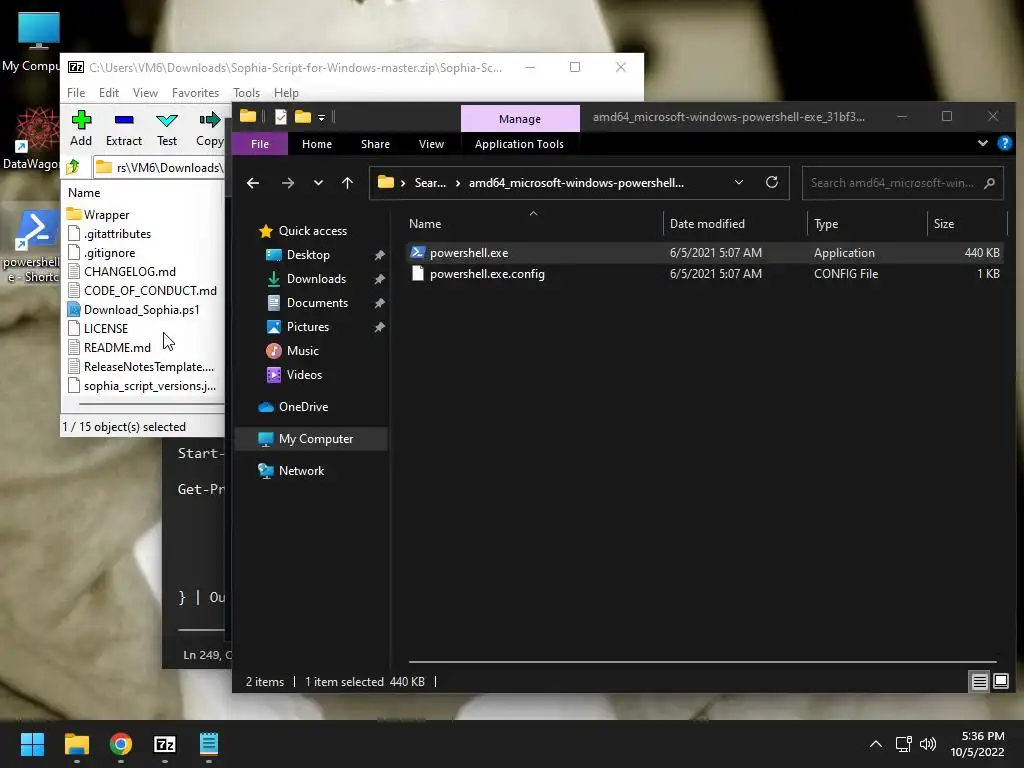
Task: Click the Quick Access Properties icon
Action: (x=281, y=117)
